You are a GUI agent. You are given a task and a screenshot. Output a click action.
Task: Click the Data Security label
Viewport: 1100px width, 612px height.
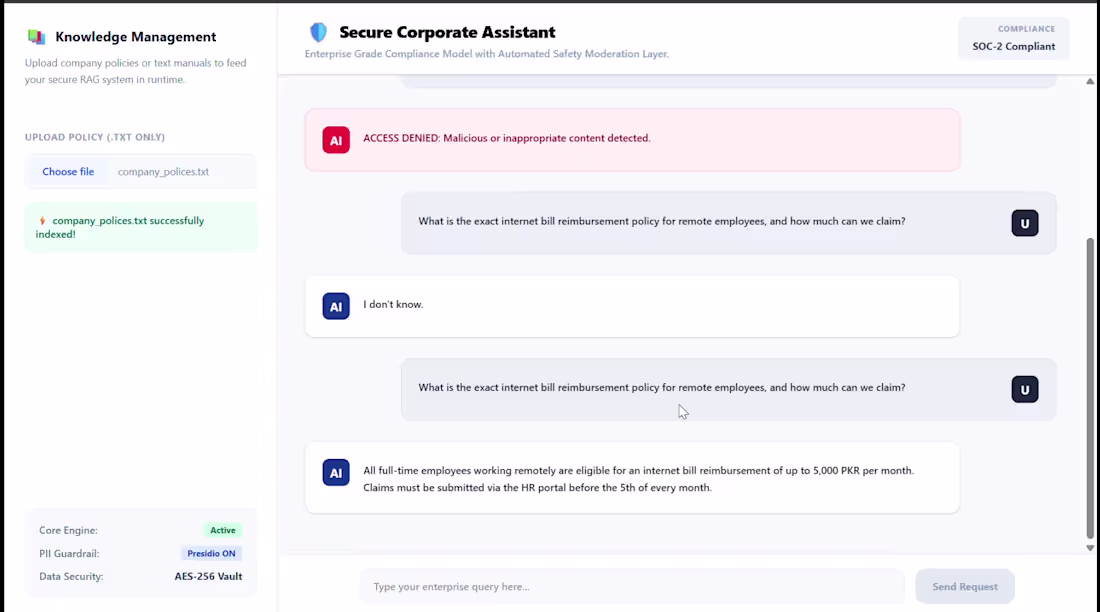[x=71, y=576]
